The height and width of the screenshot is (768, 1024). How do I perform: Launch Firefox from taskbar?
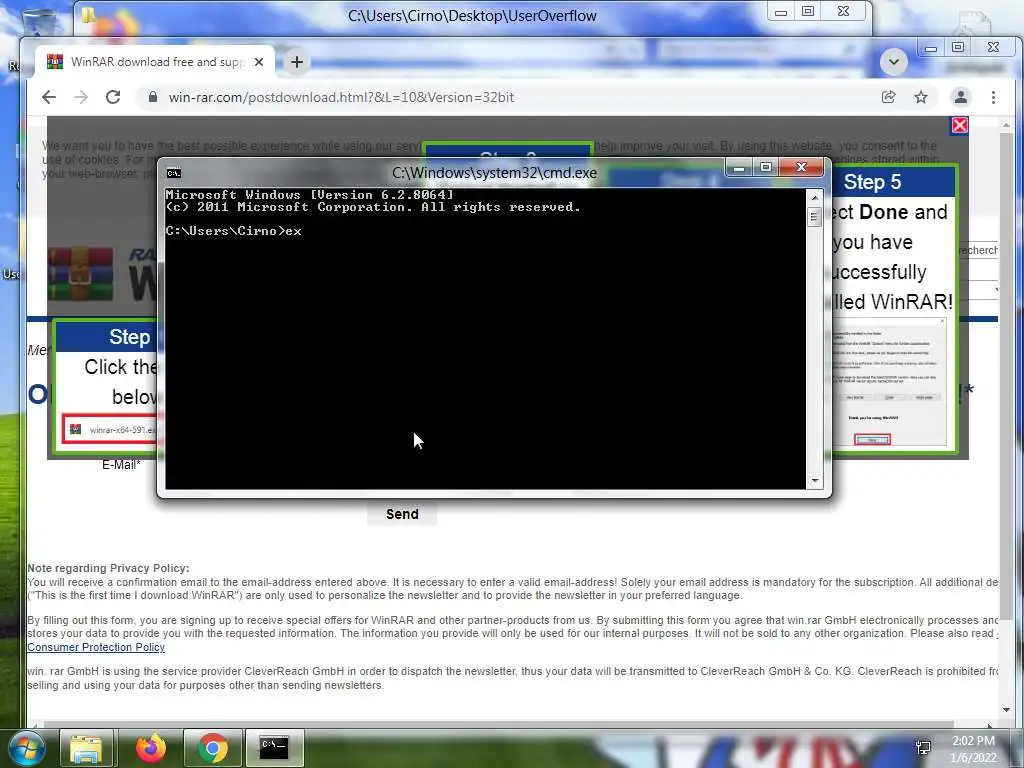coord(150,748)
